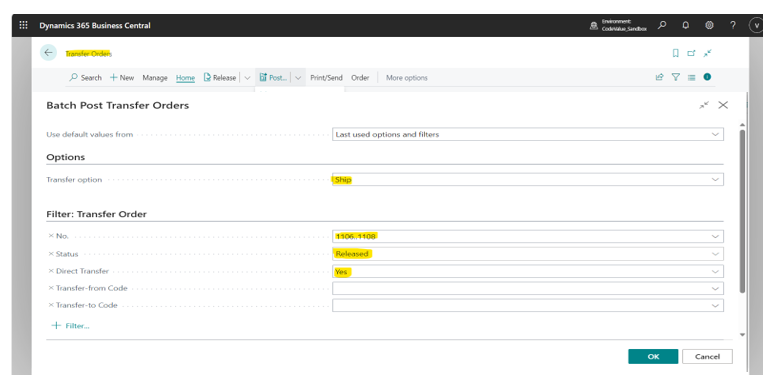Image resolution: width=766 pixels, height=377 pixels.
Task: Show the FactBox information icon
Action: (707, 77)
